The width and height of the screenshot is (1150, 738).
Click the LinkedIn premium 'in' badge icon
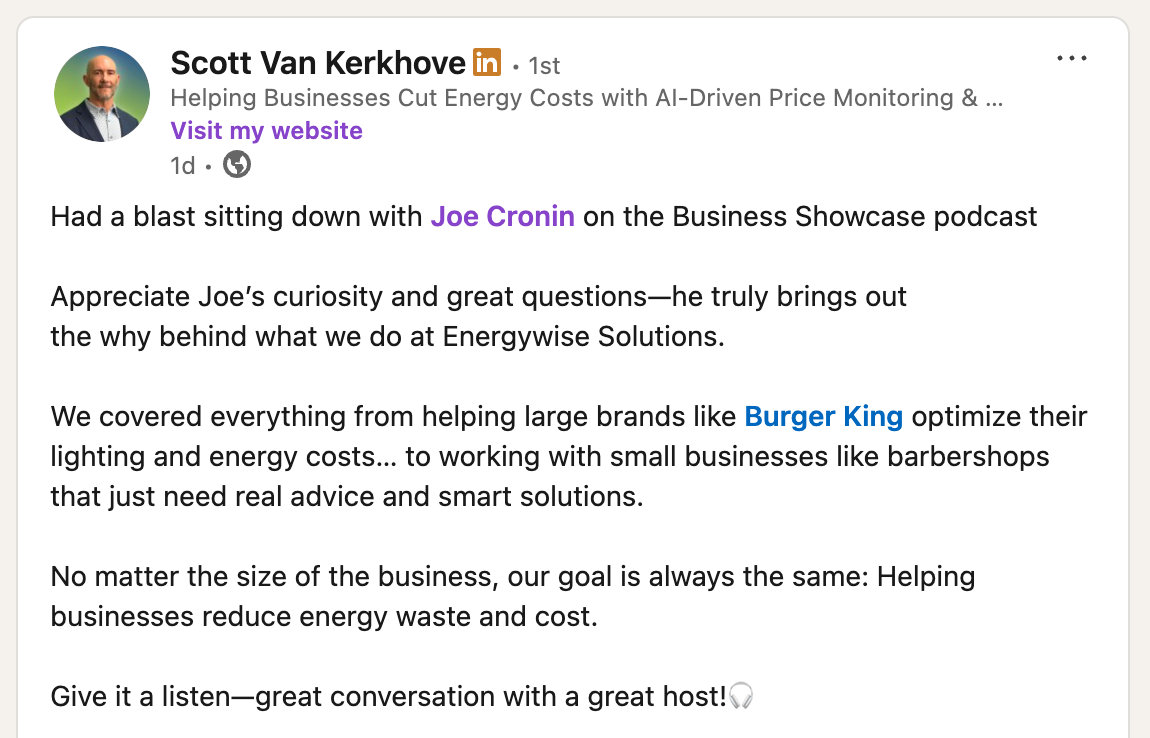(486, 62)
